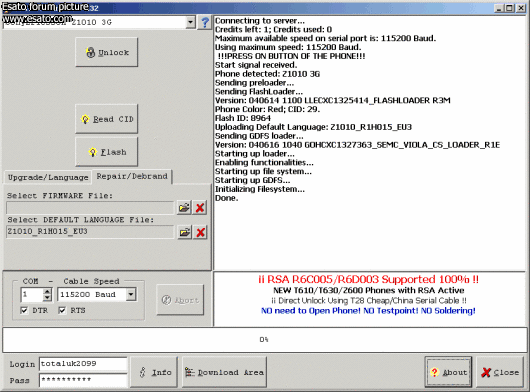
Task: Start flashing with the Flash button
Action: pyautogui.click(x=106, y=152)
